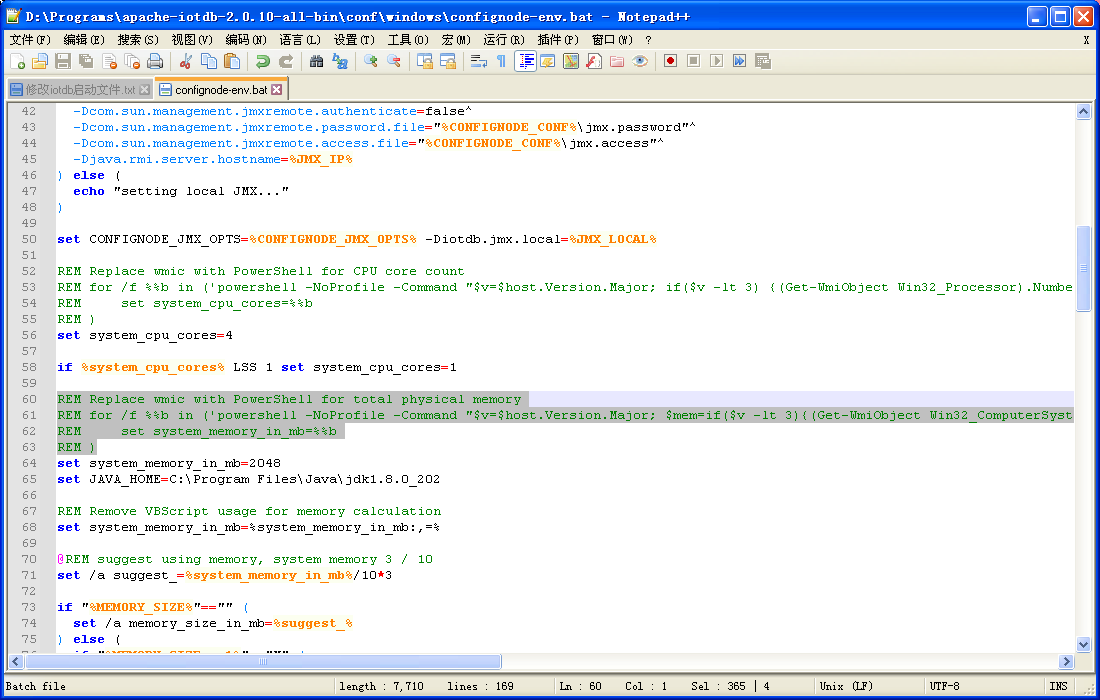Open the 编辑(E) menu
This screenshot has width=1100, height=700.
click(x=84, y=40)
